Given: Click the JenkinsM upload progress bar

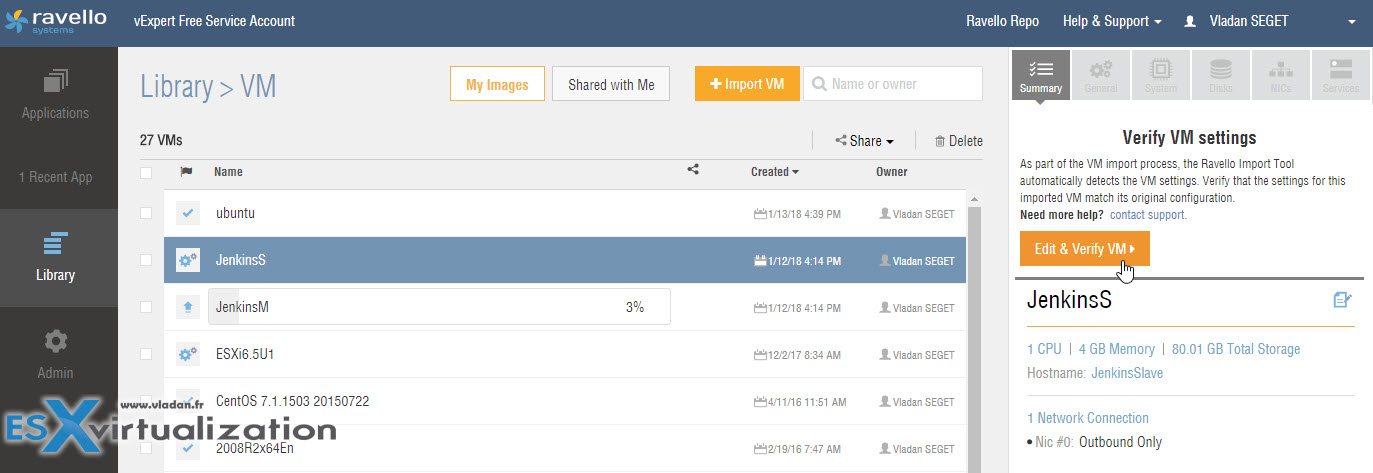Looking at the screenshot, I should point(439,307).
